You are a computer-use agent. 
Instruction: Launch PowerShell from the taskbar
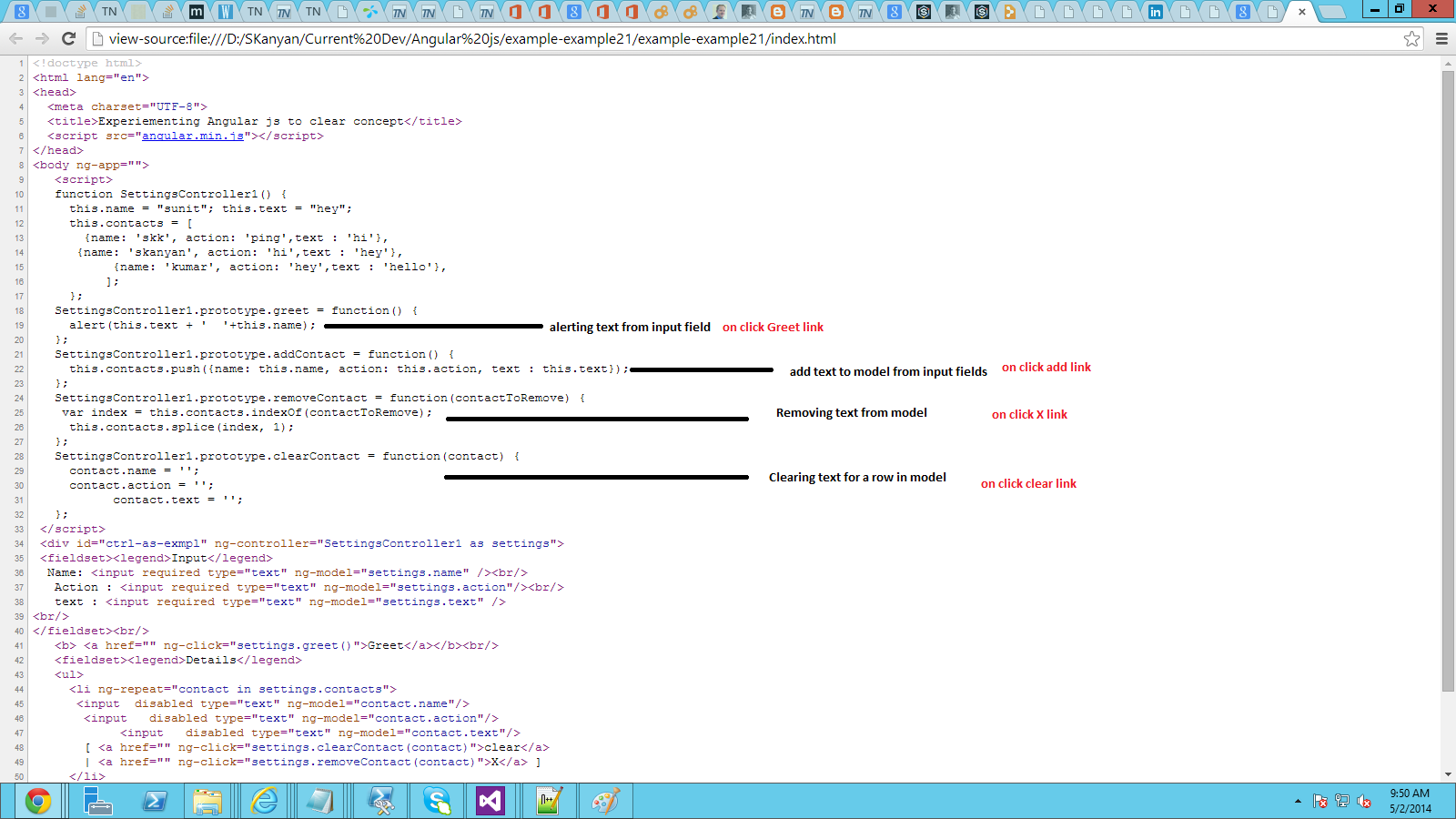click(x=155, y=801)
